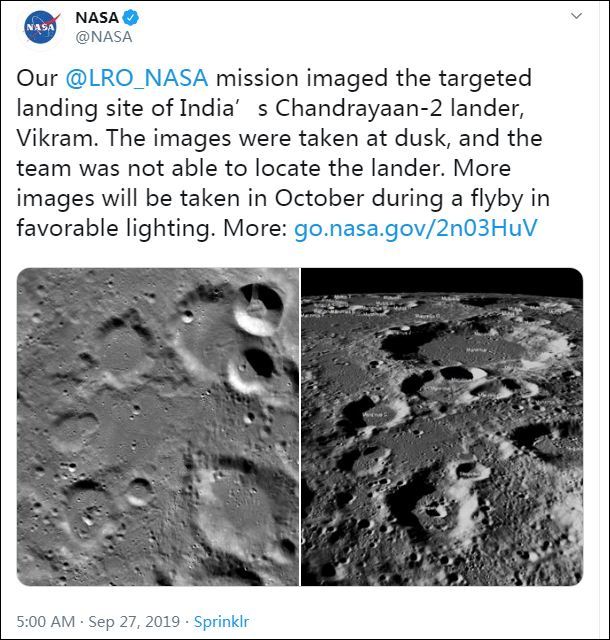This screenshot has width=610, height=640.
Task: Click the NASA logo profile avatar
Action: pyautogui.click(x=40, y=27)
